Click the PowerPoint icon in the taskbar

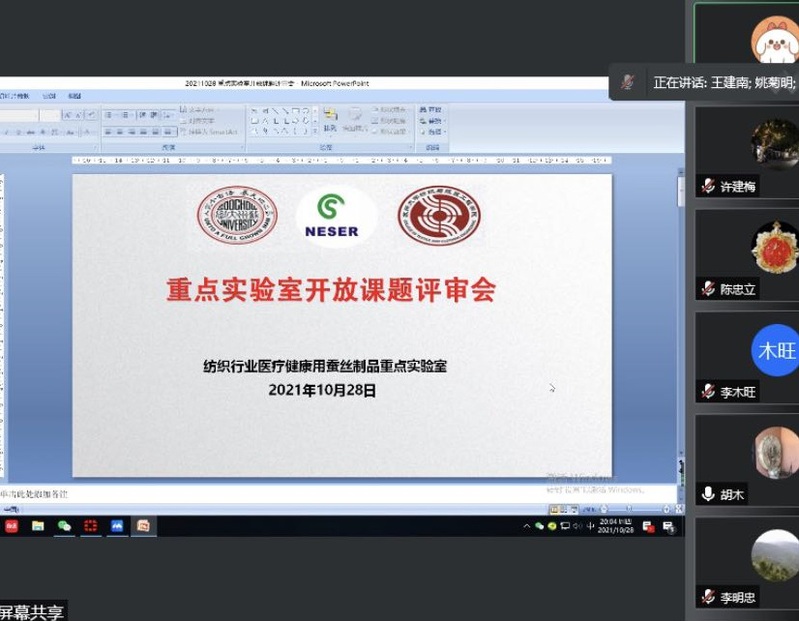coord(143,525)
